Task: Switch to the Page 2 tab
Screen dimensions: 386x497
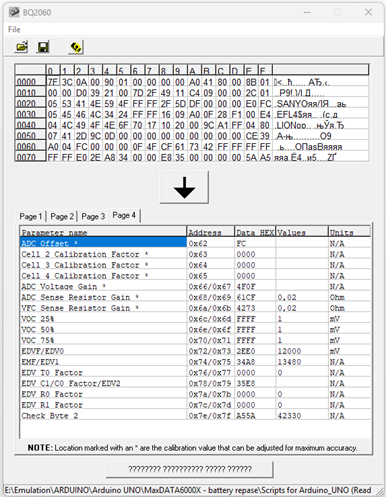Action: [62, 216]
